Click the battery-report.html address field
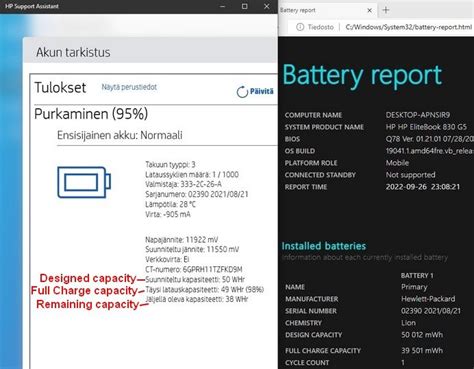474x369 pixels. pos(409,27)
